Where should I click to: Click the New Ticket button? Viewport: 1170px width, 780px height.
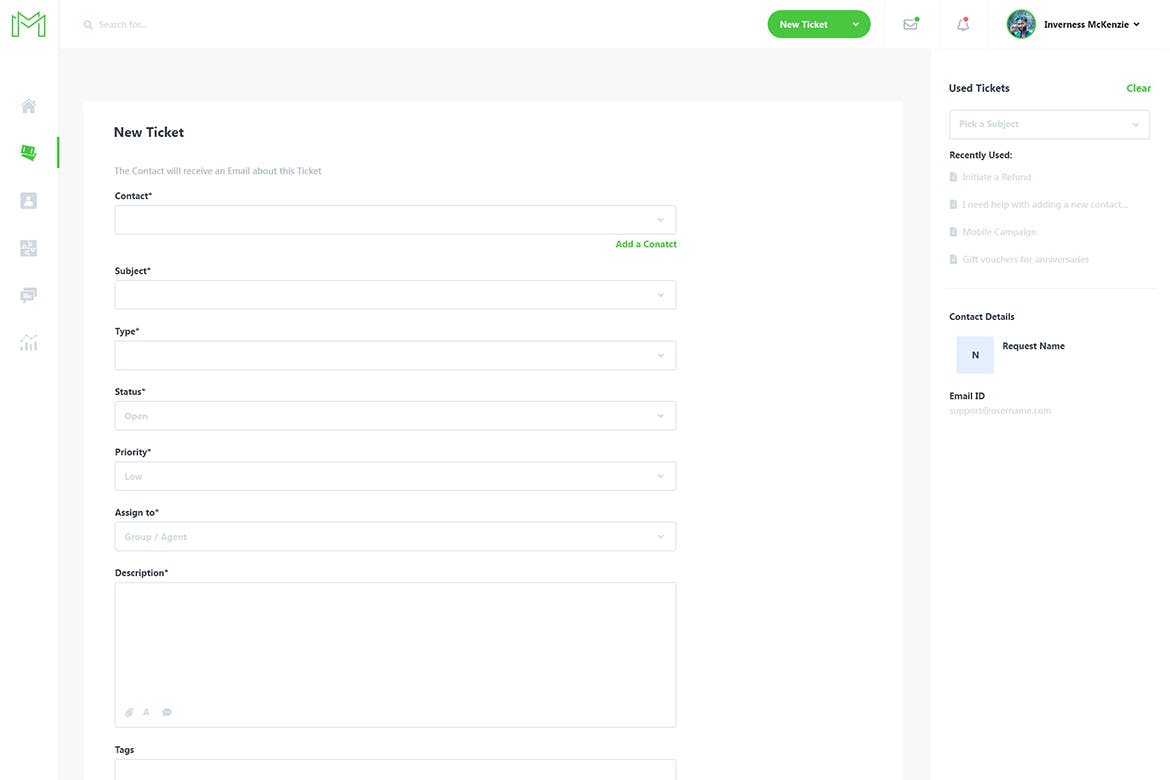[x=804, y=25]
